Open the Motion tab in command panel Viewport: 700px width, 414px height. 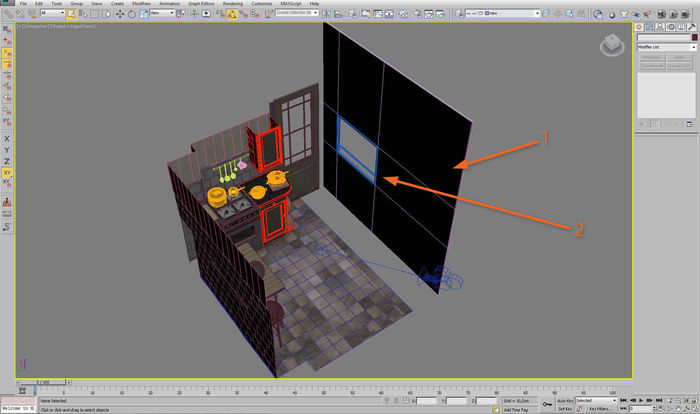(671, 27)
